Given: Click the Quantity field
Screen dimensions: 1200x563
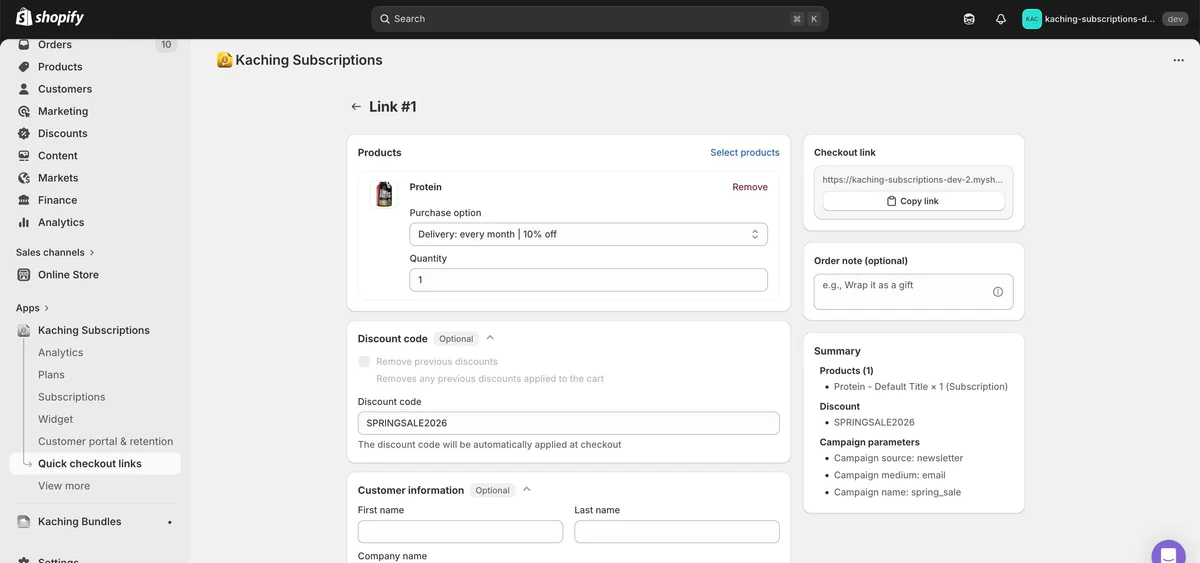Looking at the screenshot, I should click(588, 280).
